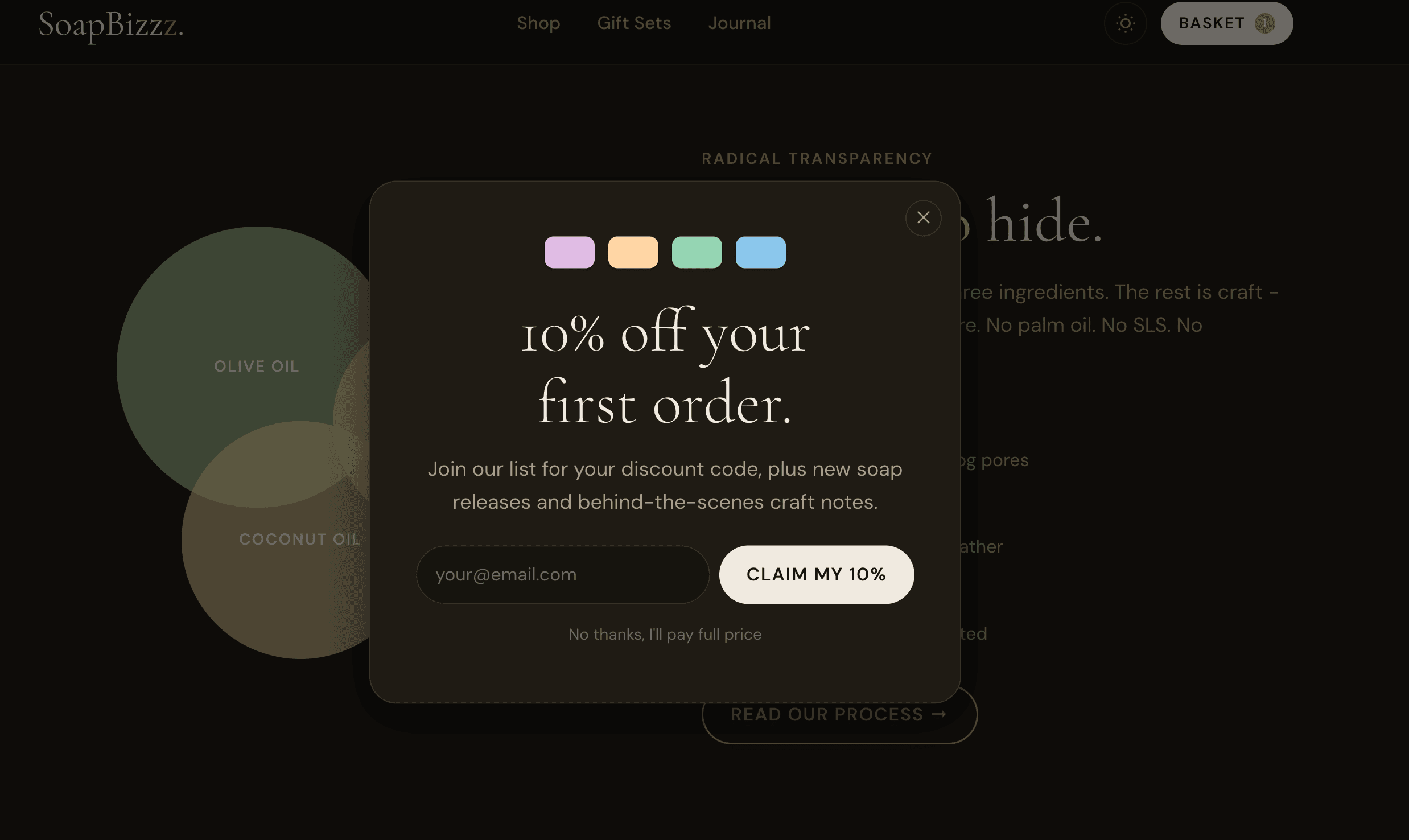The image size is (1409, 840).
Task: Click the arrow on Read Our Process
Action: tap(939, 714)
